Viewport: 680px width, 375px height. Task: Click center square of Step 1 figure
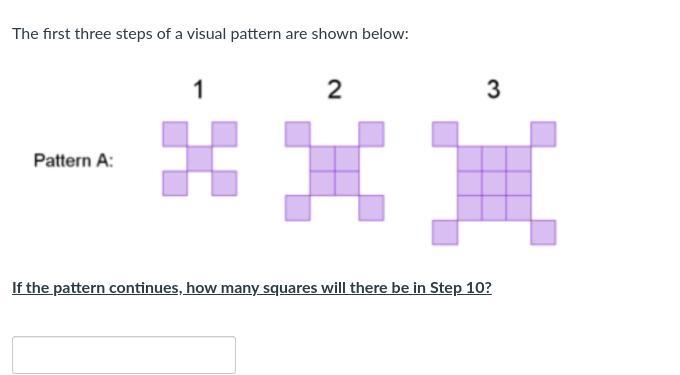200,159
